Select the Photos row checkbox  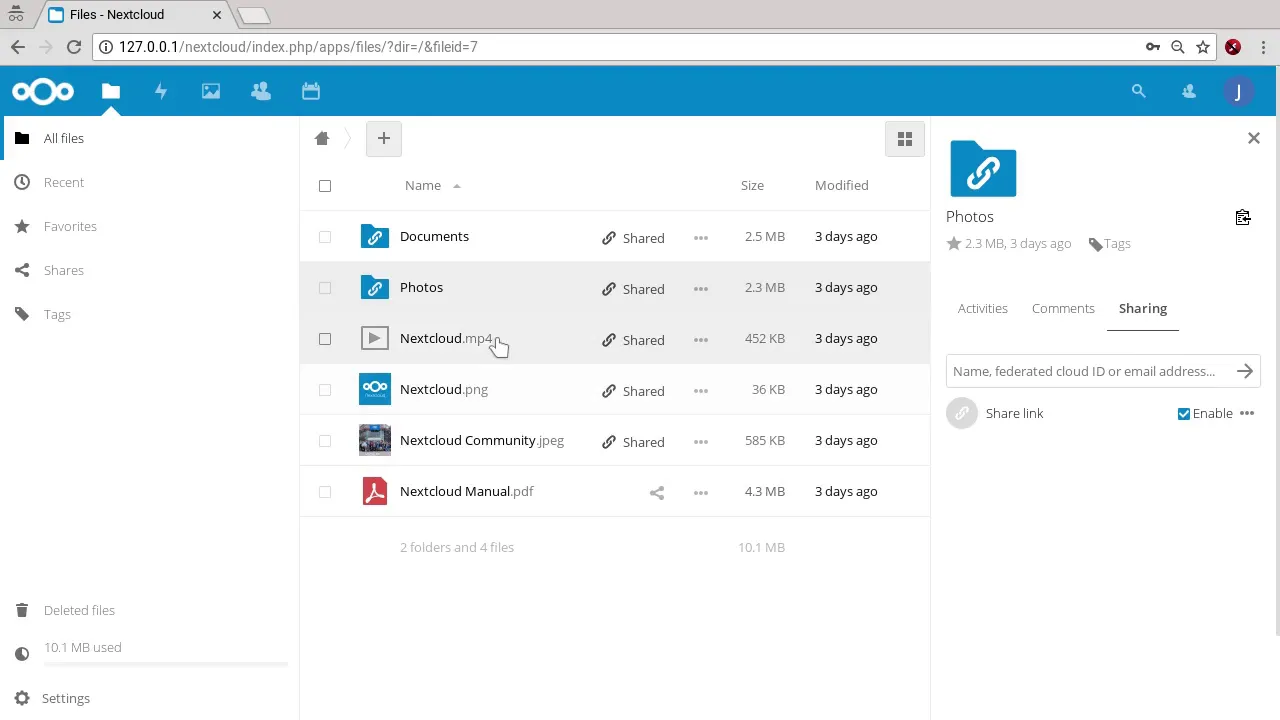(325, 288)
